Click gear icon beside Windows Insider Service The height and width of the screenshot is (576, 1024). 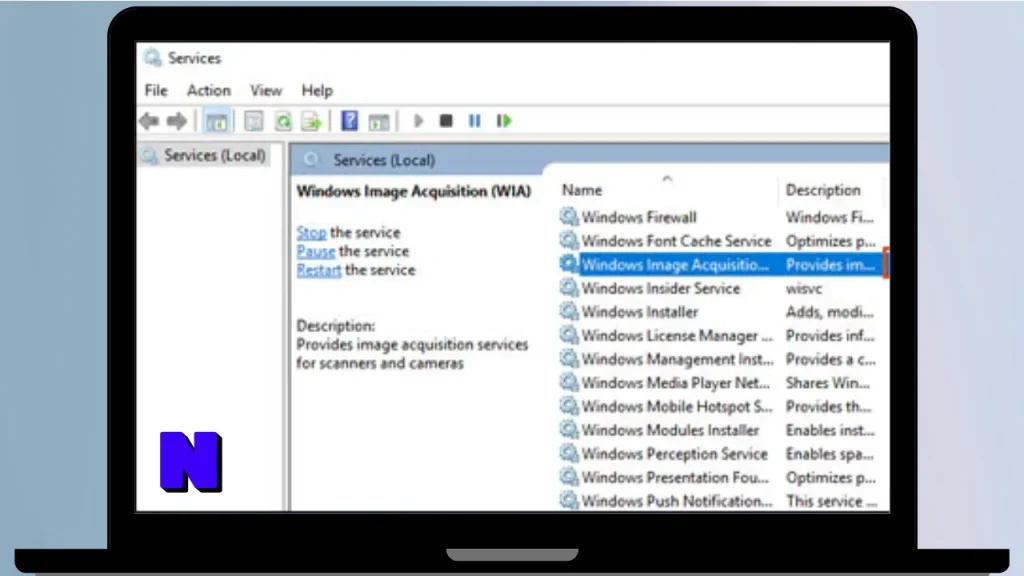(x=569, y=287)
